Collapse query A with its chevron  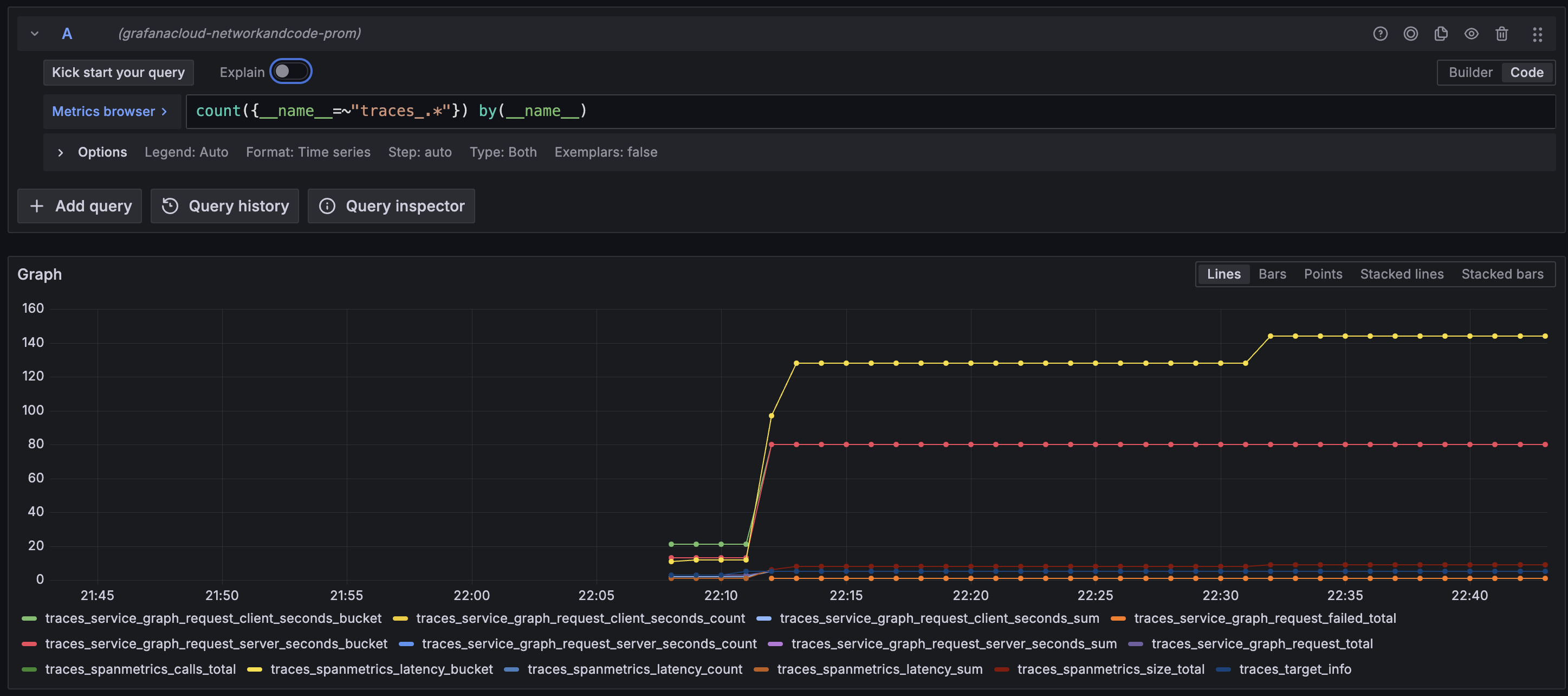click(x=35, y=34)
